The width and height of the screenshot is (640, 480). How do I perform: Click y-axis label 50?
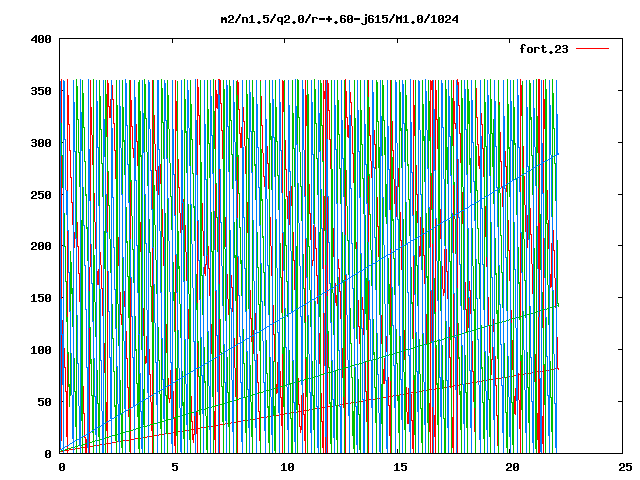44,402
